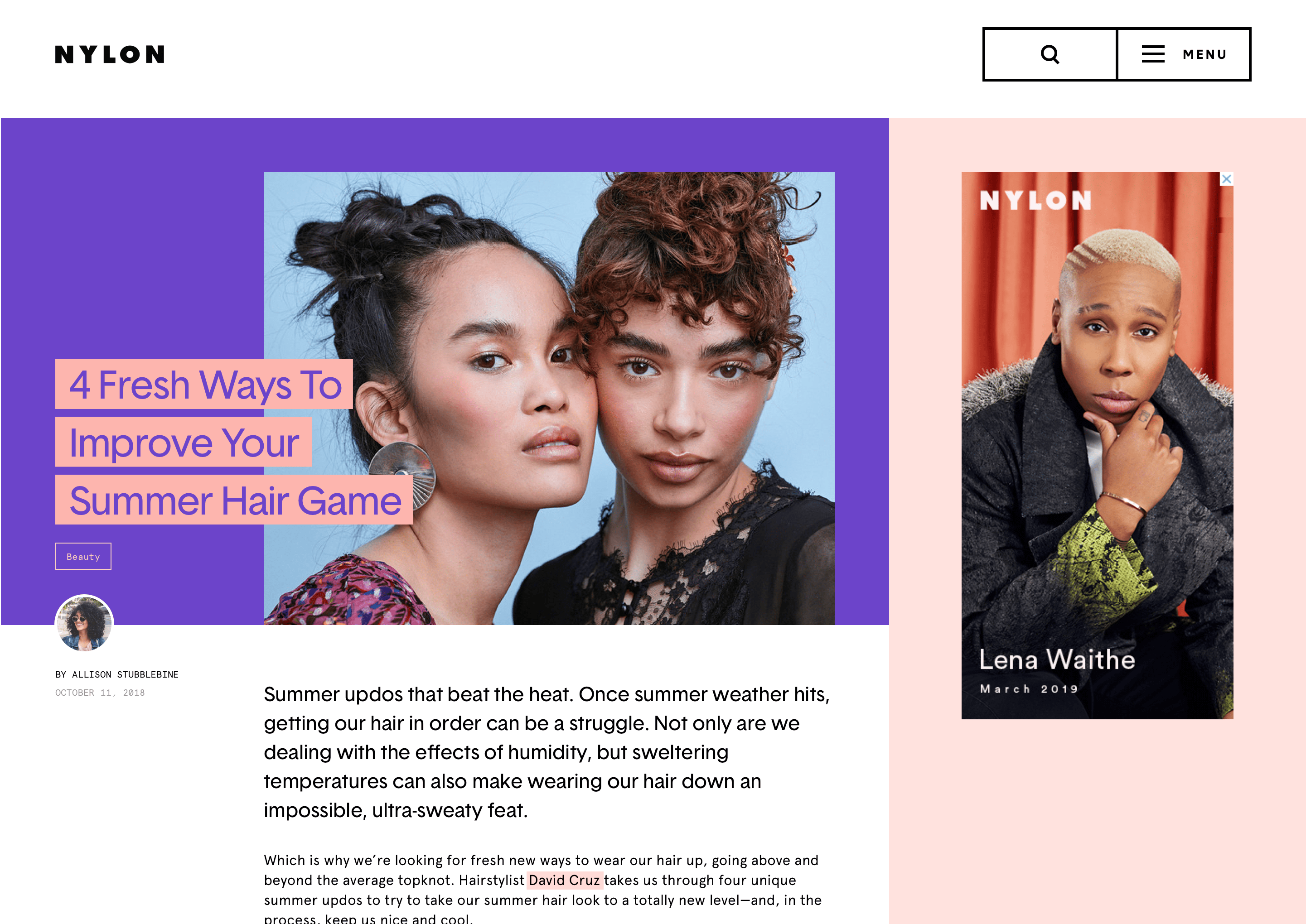Click the NYLON logo inside the ad

click(x=1035, y=200)
